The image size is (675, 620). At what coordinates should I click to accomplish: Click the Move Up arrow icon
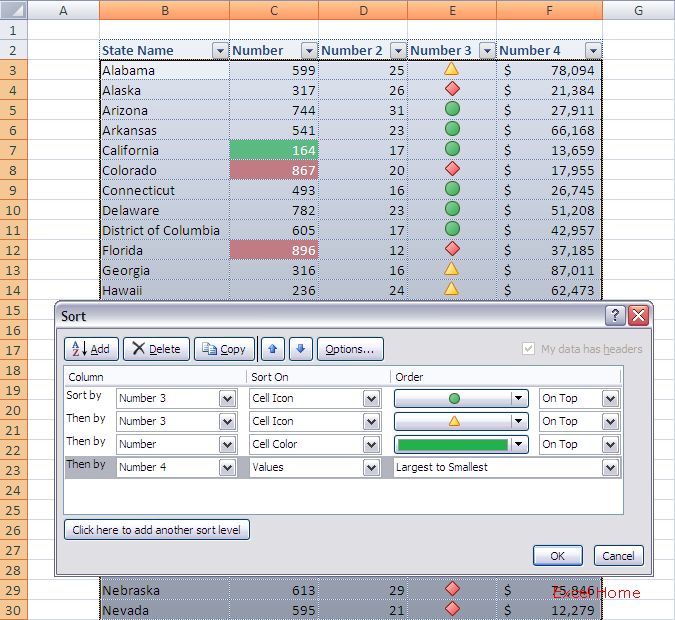(273, 349)
